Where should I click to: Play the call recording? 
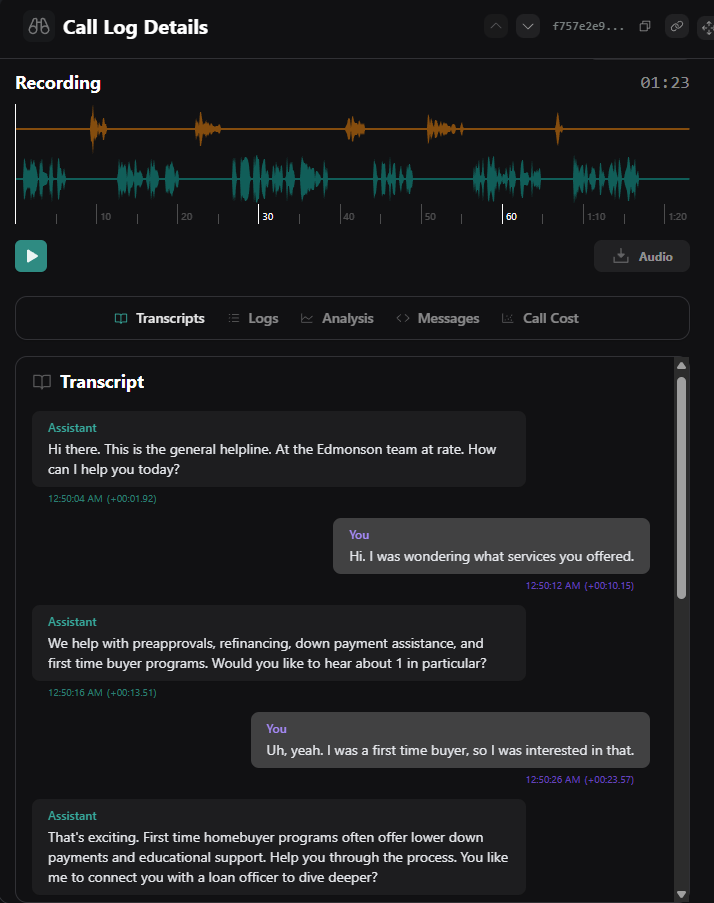pos(31,256)
